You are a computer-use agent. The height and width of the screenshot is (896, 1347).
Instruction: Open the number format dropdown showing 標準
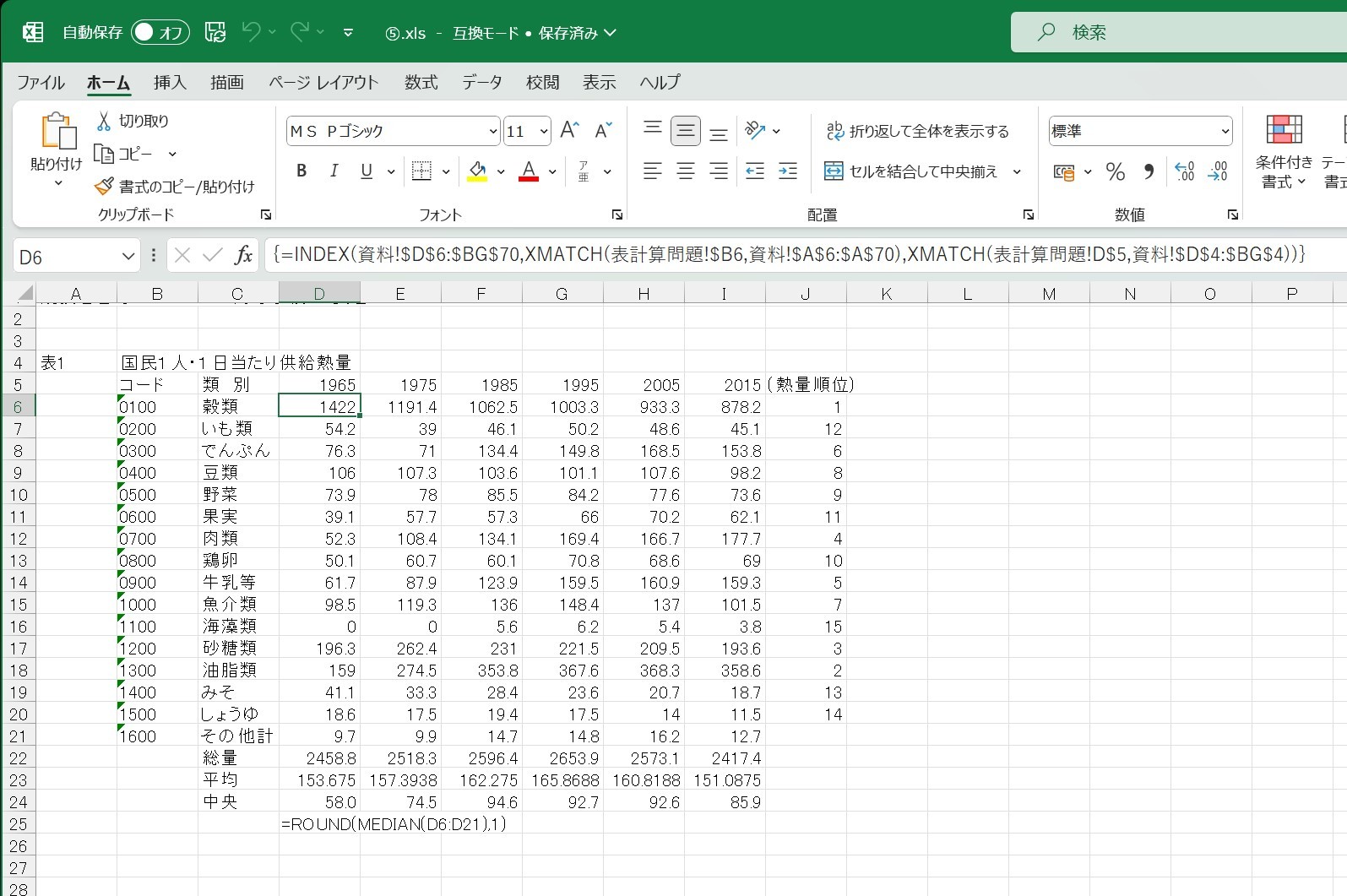(x=1225, y=131)
